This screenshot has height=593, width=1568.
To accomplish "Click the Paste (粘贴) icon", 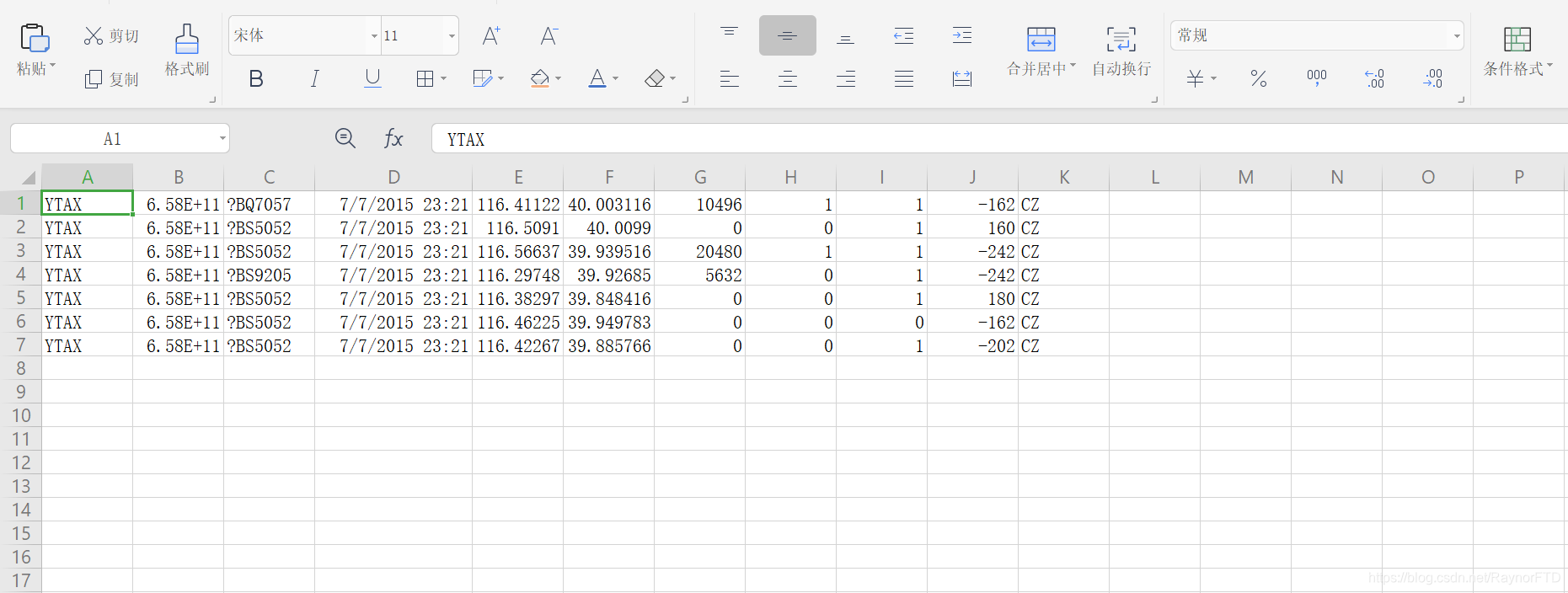I will click(x=35, y=39).
